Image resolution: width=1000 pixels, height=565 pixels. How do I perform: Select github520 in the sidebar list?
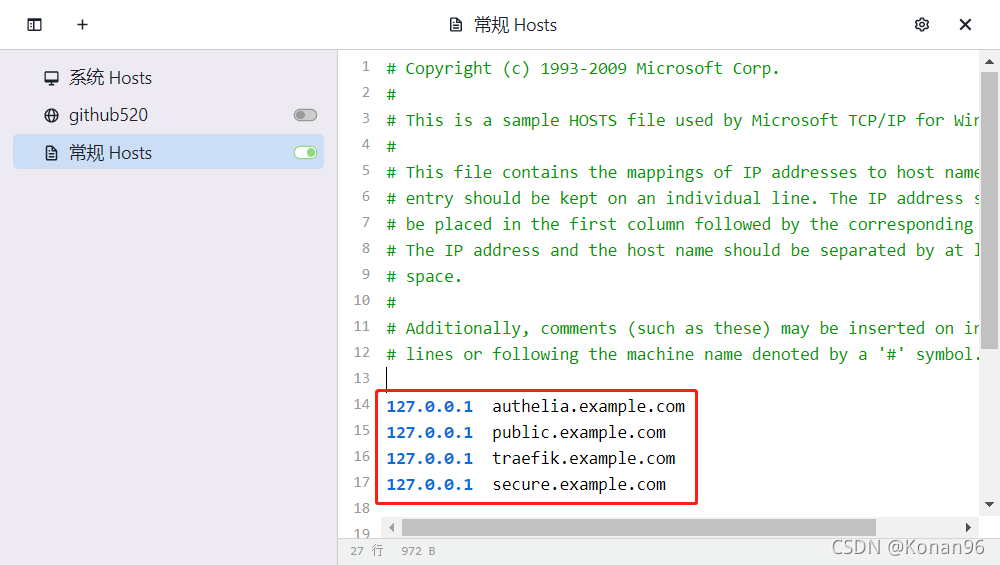[x=168, y=115]
